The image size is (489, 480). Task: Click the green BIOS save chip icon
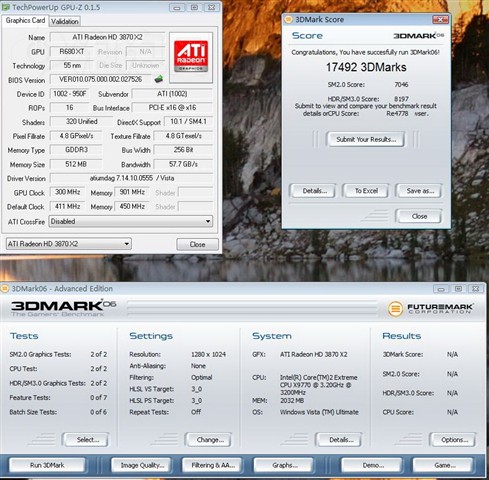point(159,79)
